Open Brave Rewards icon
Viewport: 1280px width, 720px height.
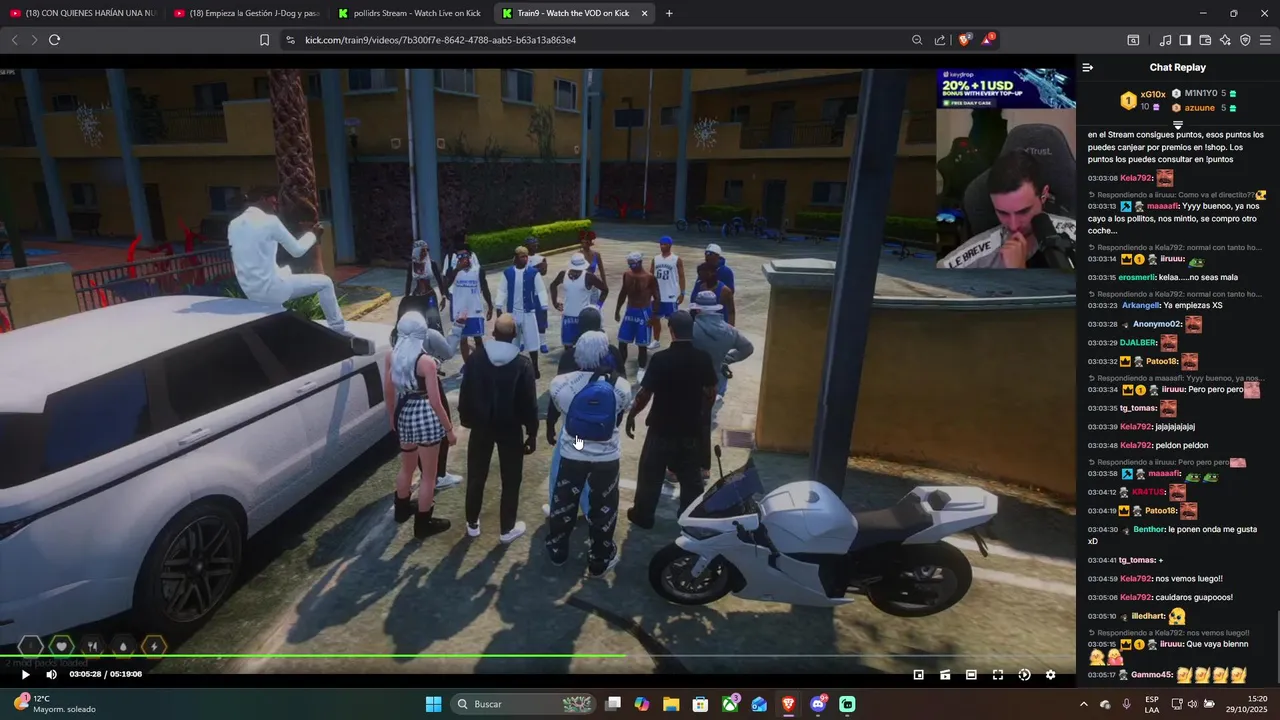pos(988,40)
